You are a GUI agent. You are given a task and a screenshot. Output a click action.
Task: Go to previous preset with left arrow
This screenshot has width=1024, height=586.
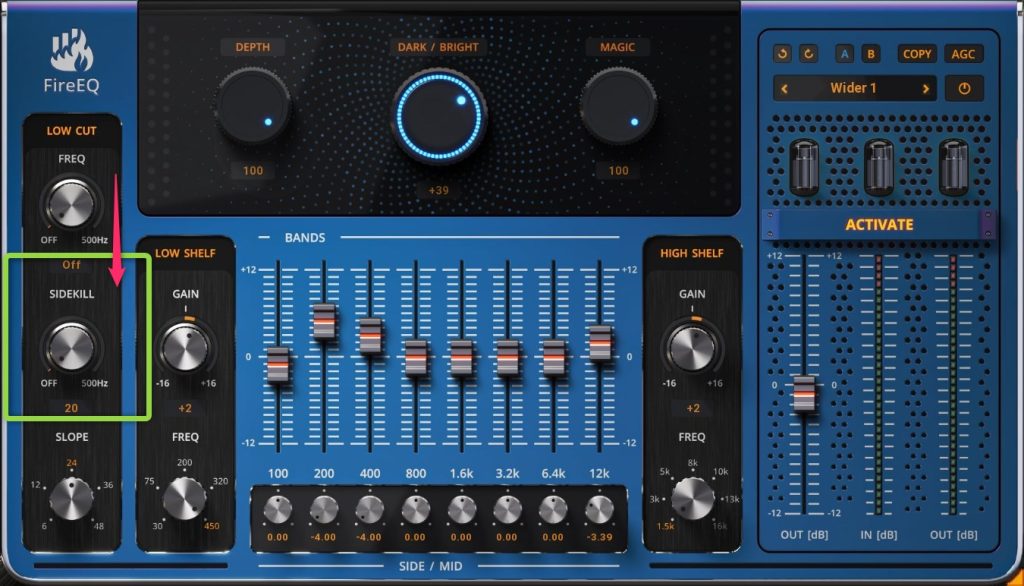click(785, 88)
